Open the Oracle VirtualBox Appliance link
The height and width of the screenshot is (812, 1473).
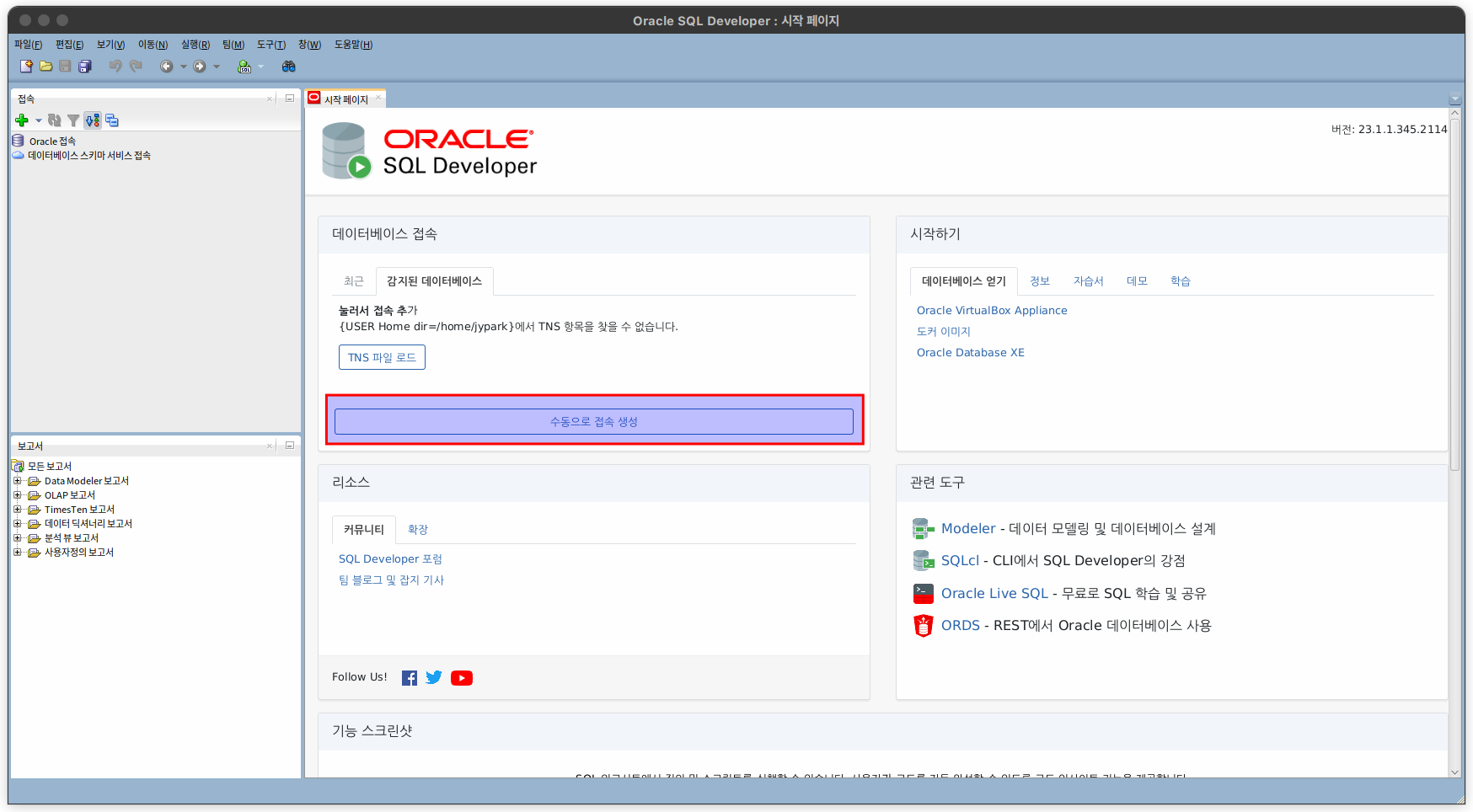click(992, 311)
